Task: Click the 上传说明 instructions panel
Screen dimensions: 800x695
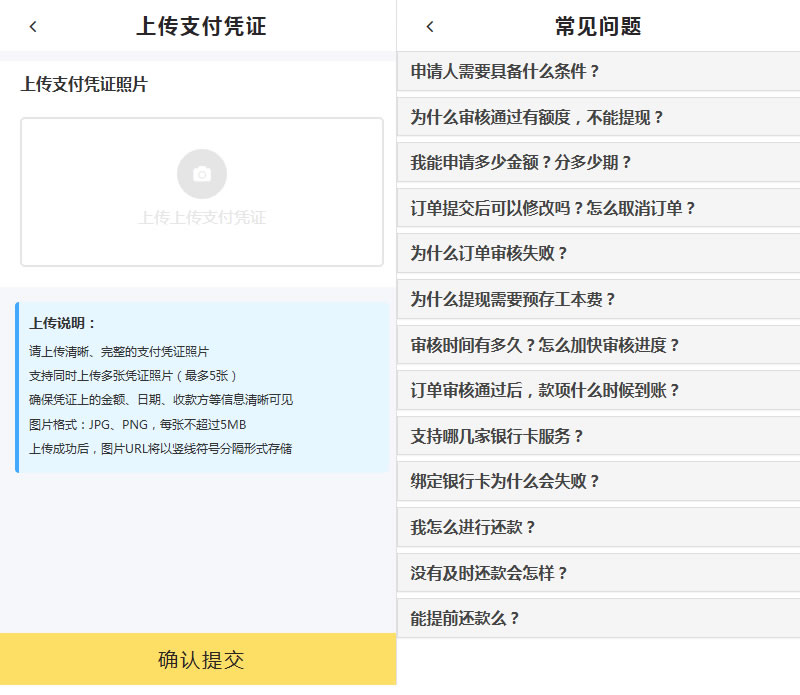Action: 202,386
